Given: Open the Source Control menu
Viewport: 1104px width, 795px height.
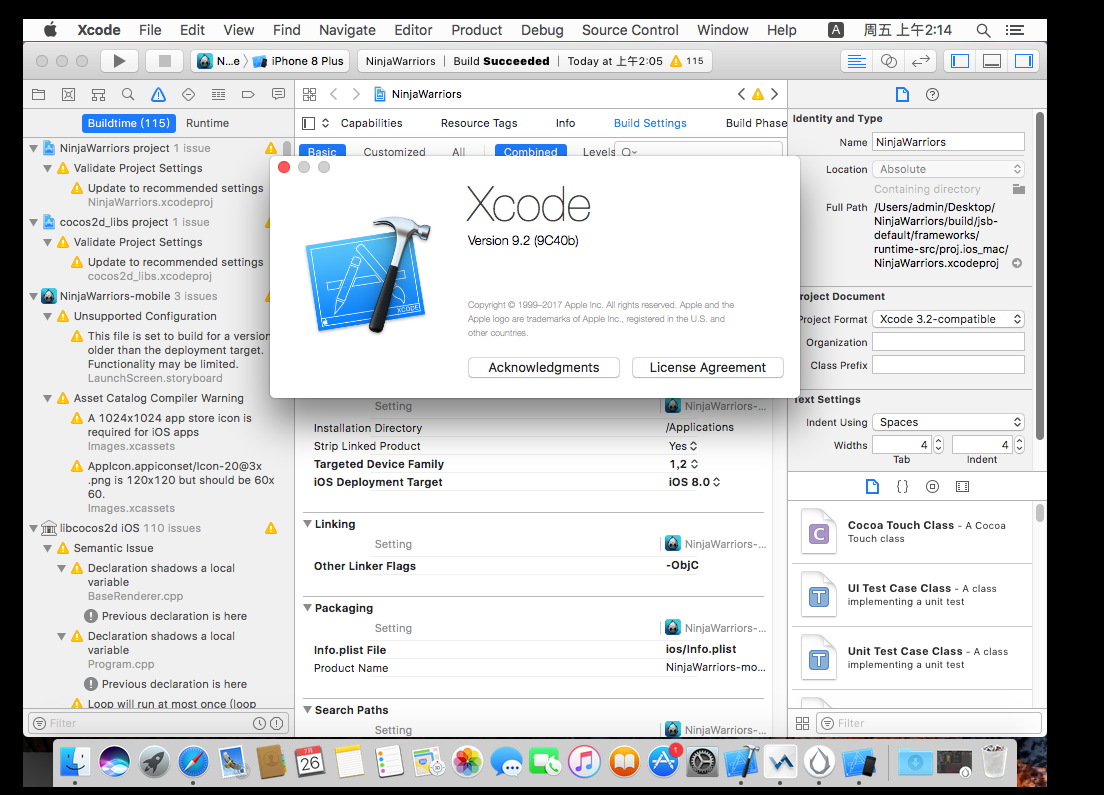Looking at the screenshot, I should [630, 30].
